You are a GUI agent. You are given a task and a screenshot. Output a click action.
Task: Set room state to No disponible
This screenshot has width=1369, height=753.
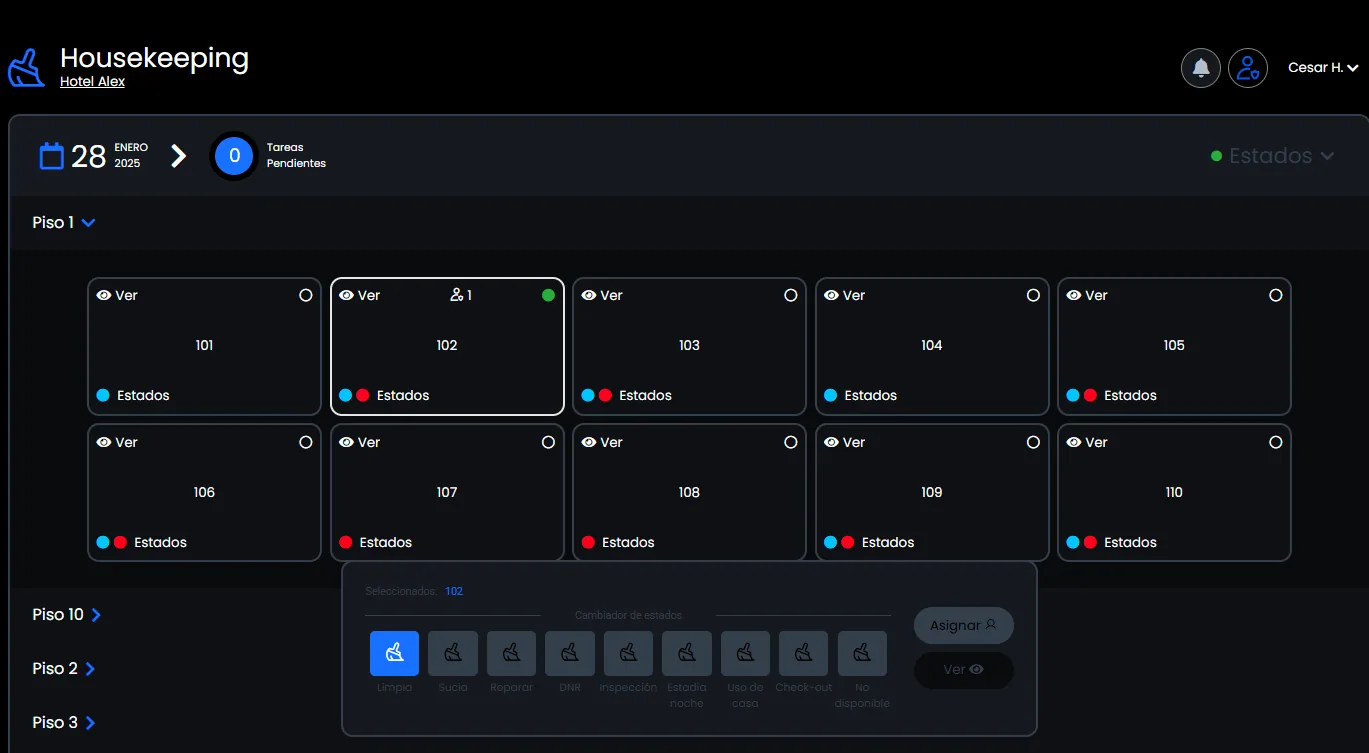point(862,653)
